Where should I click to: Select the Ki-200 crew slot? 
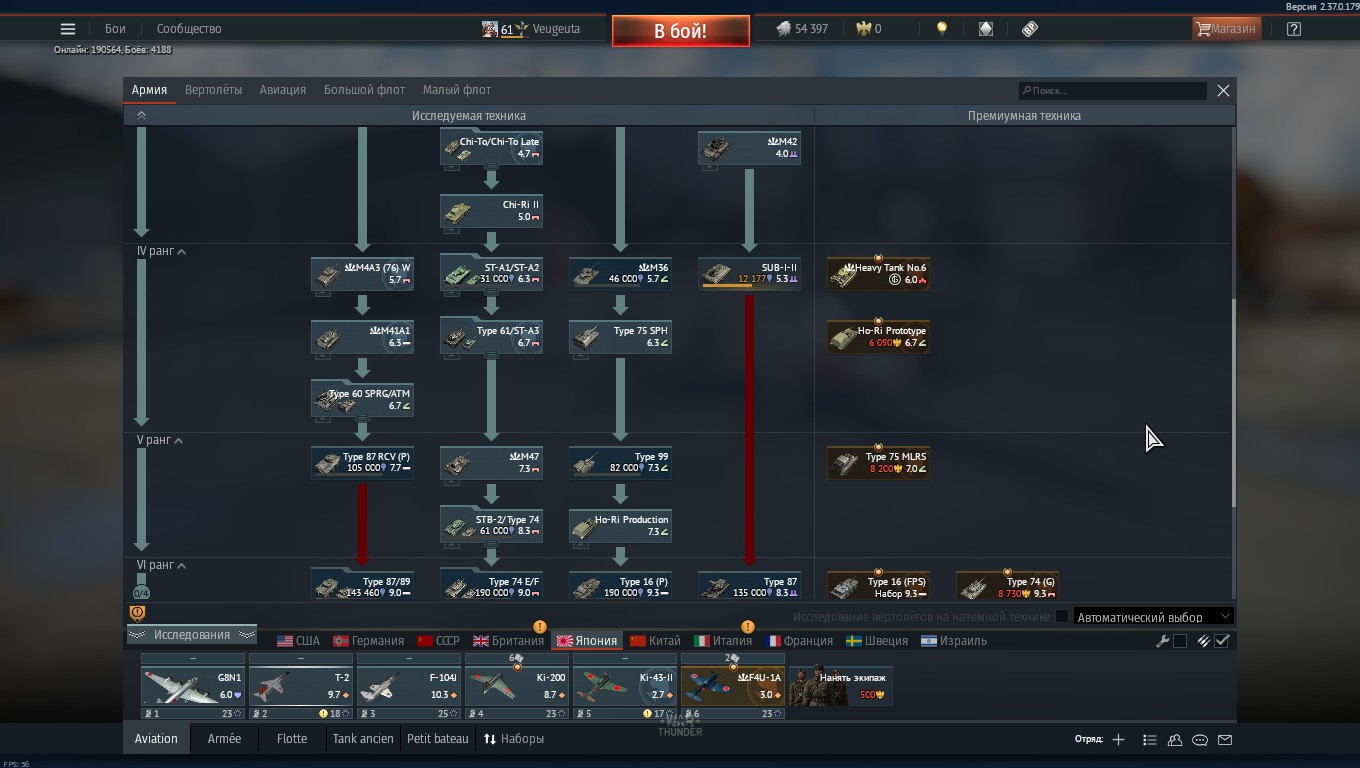click(x=517, y=686)
